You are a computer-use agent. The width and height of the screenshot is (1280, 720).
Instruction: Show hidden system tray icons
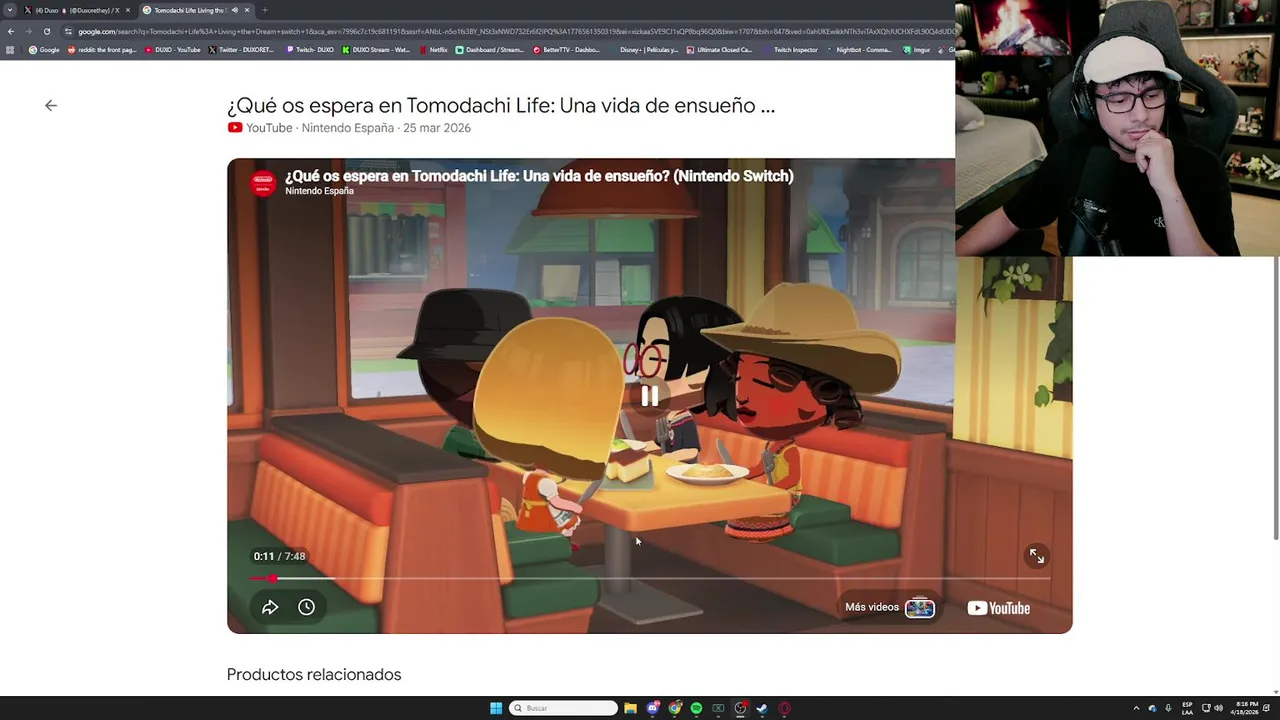click(x=1136, y=708)
